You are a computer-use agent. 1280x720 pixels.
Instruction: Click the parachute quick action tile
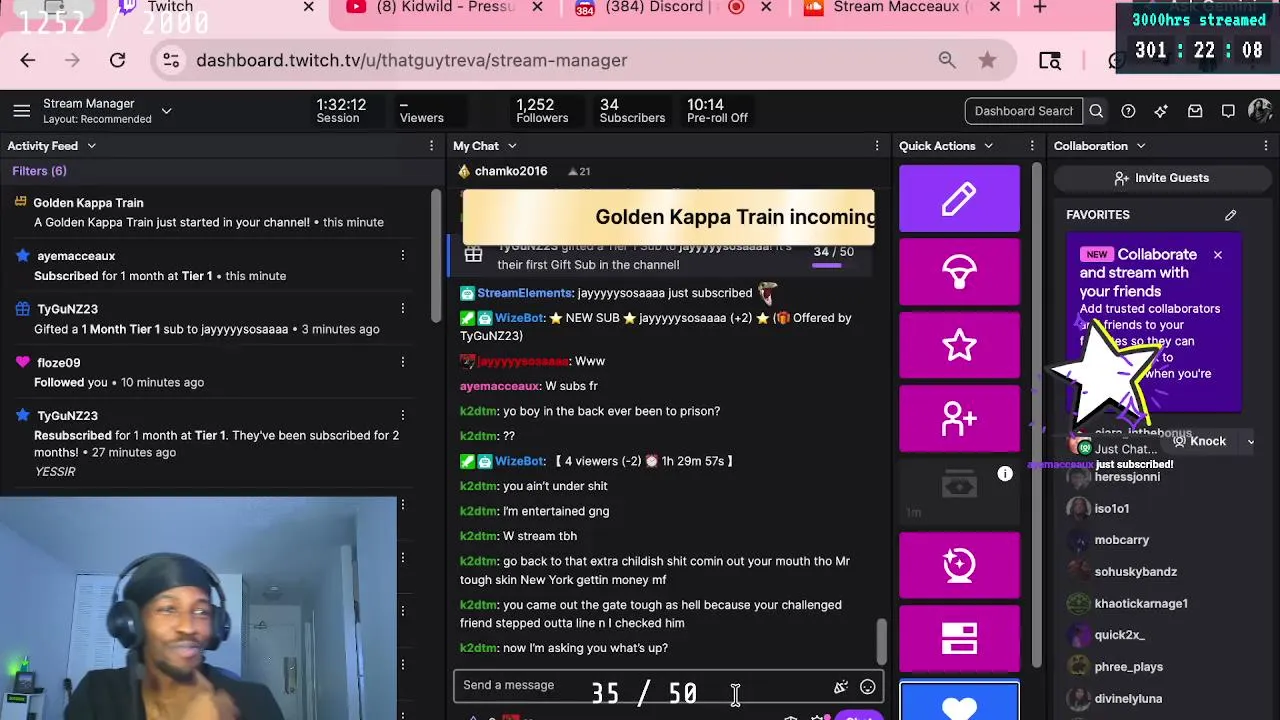[959, 272]
